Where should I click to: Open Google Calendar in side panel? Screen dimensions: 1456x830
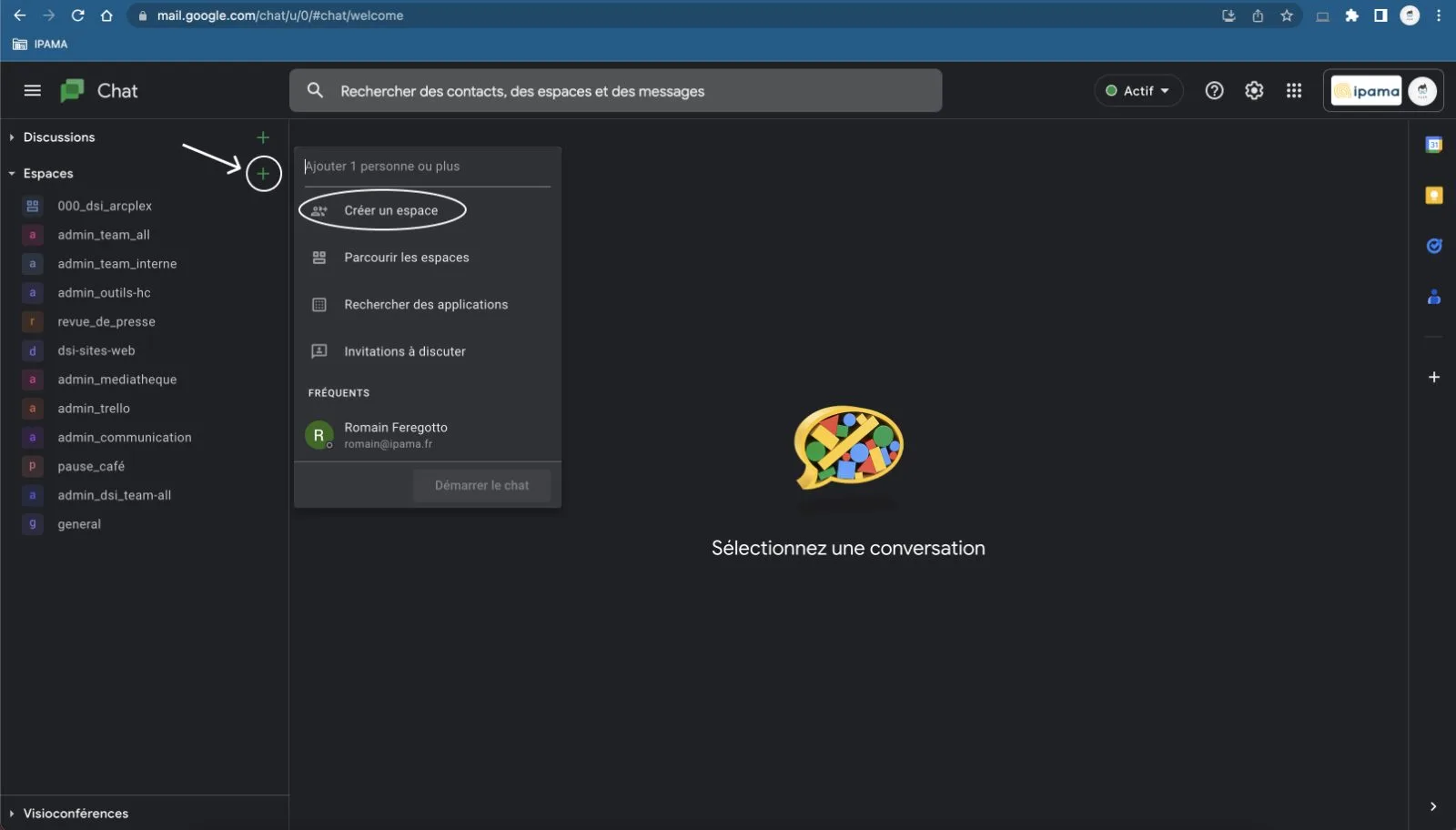(1433, 145)
